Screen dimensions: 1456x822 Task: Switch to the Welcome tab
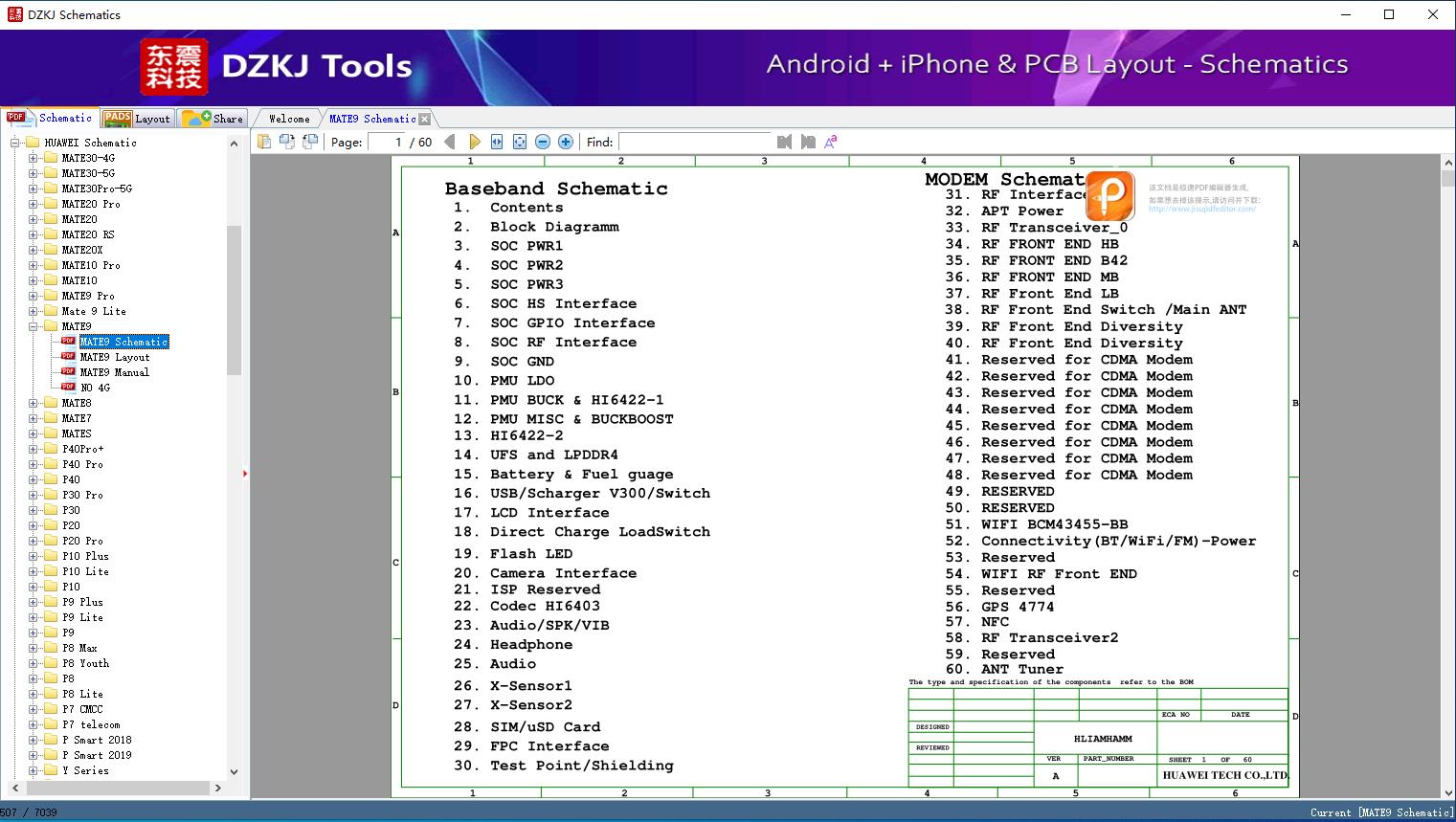coord(287,118)
